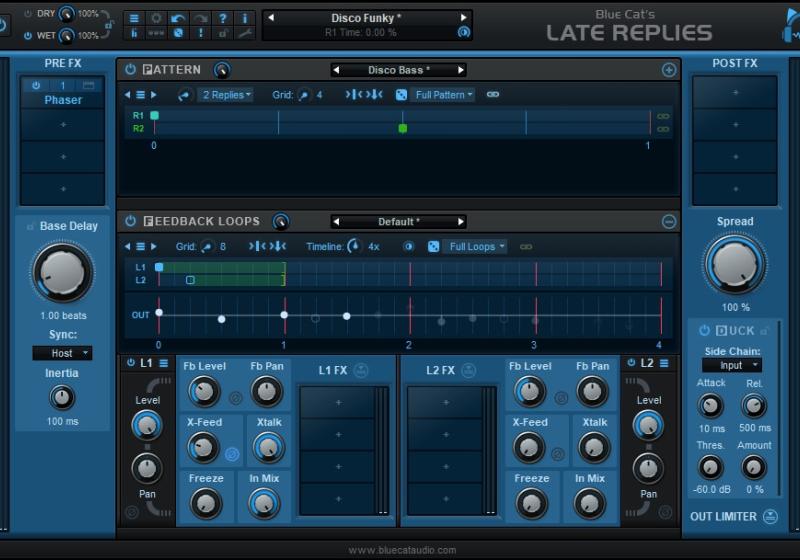Click the randomize dice icon in Pattern row

pyautogui.click(x=402, y=94)
